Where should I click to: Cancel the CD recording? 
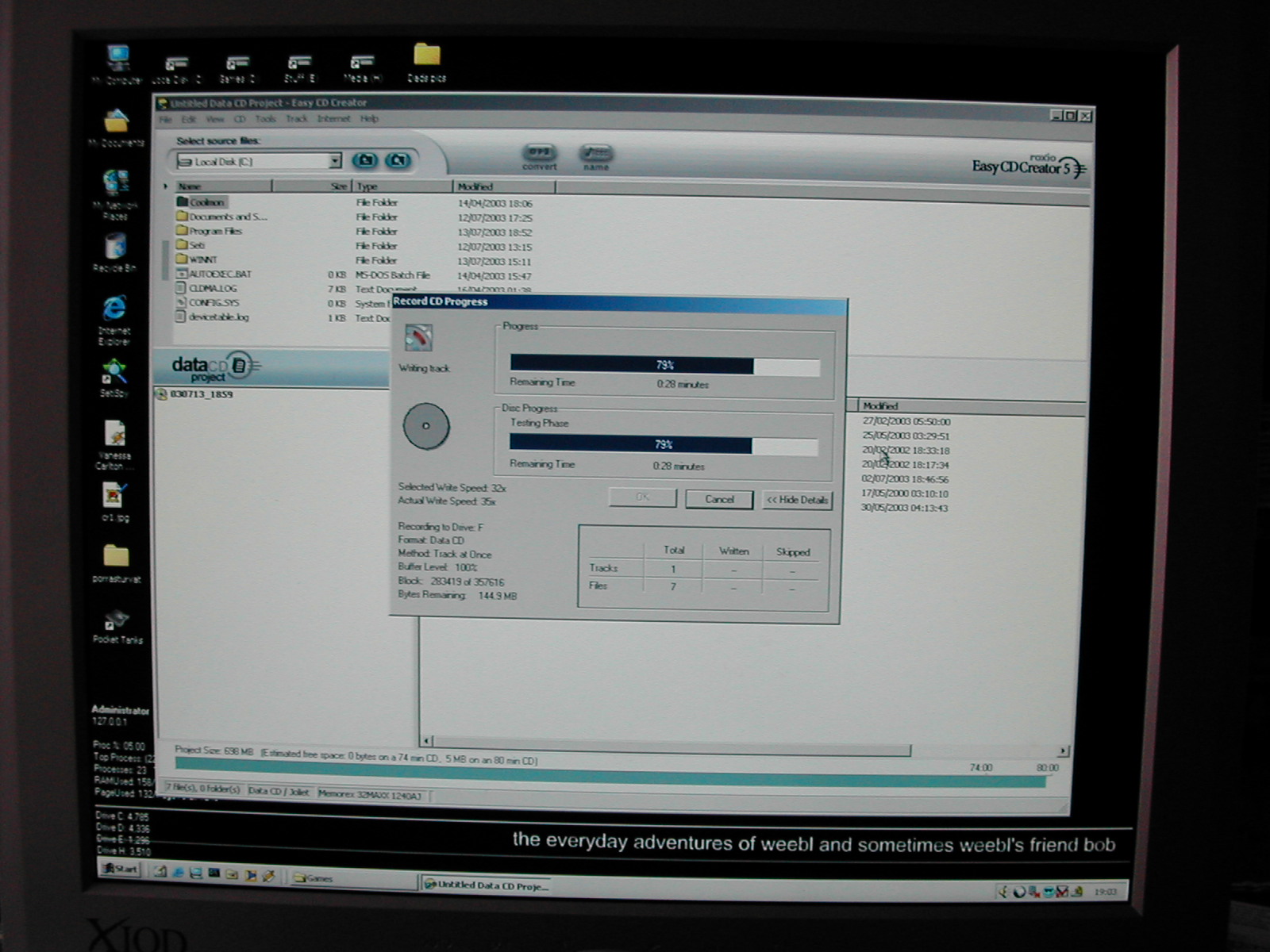coord(719,499)
